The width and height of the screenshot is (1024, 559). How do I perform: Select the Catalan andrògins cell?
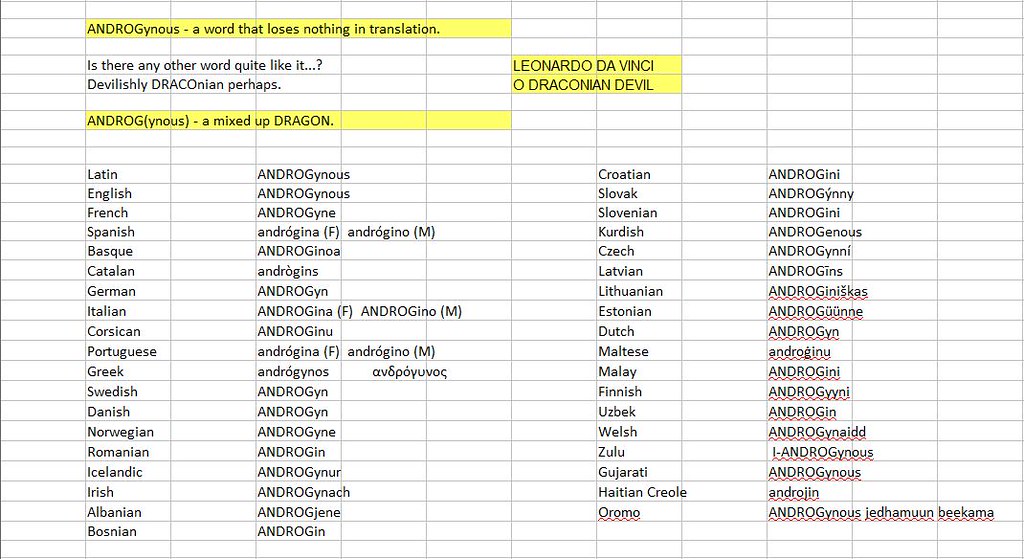tap(287, 271)
